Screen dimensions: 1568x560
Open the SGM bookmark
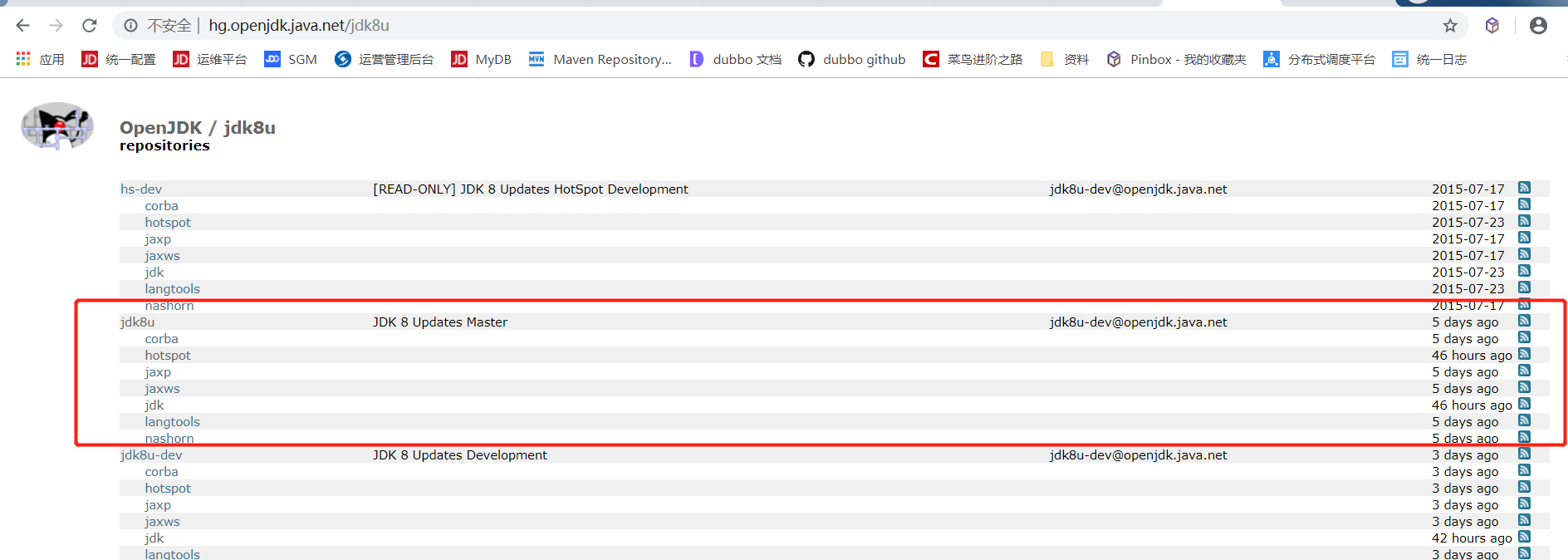291,59
